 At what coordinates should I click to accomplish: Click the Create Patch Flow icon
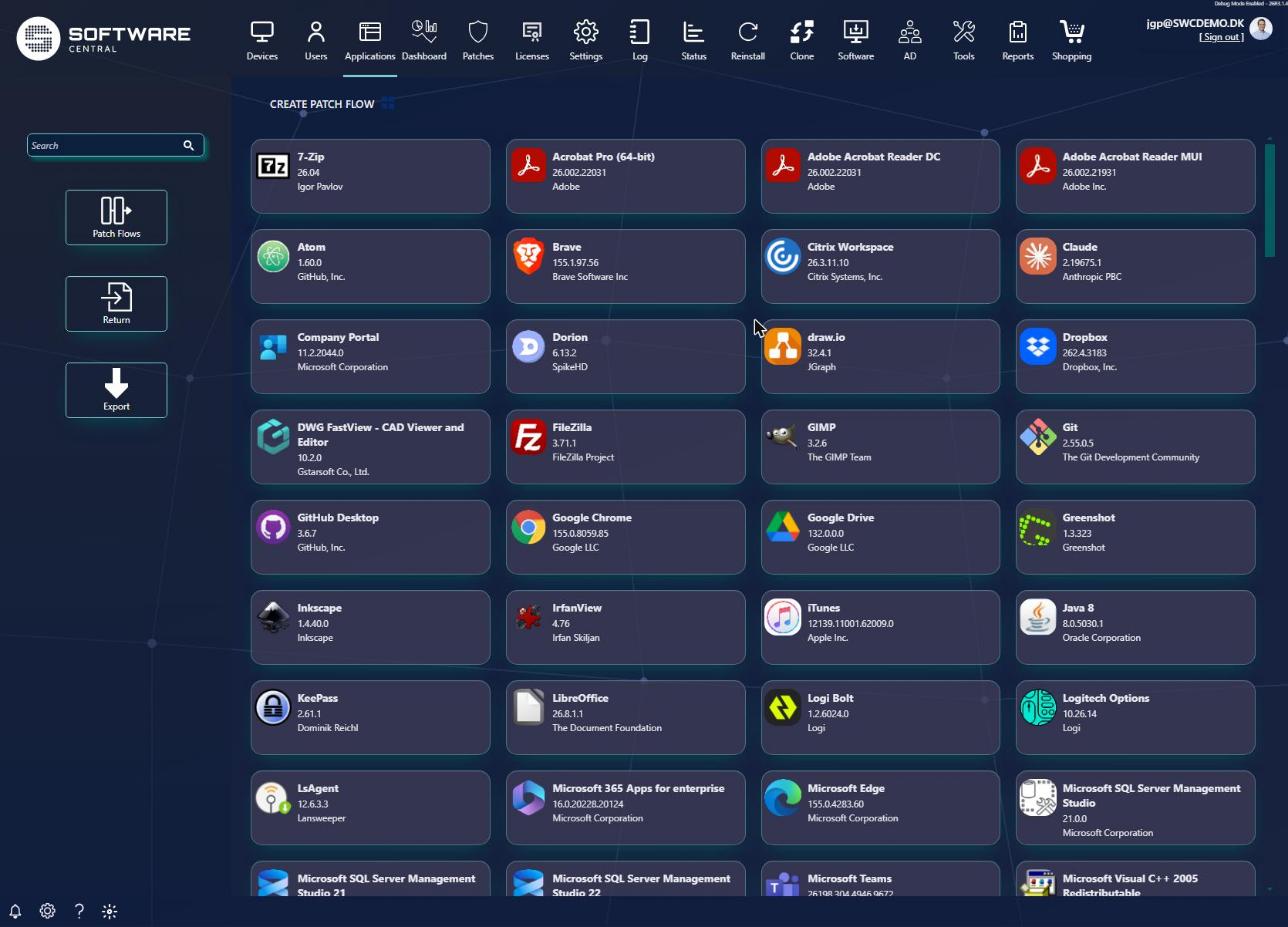click(388, 104)
